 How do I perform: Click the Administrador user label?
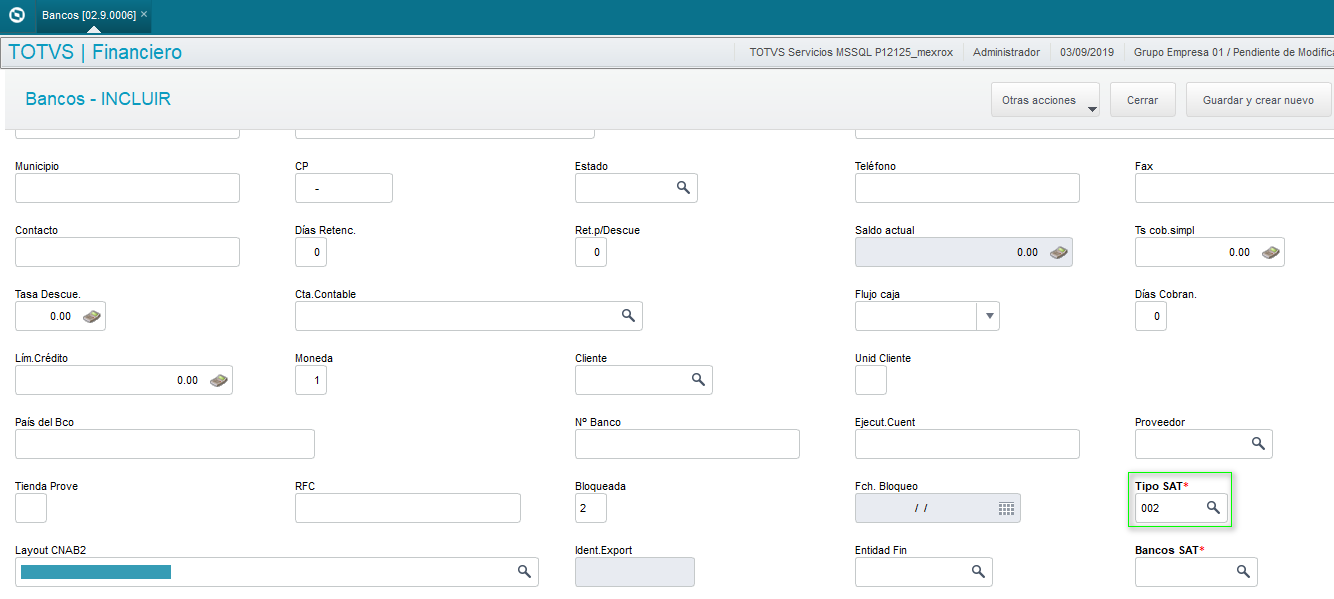[x=1006, y=52]
